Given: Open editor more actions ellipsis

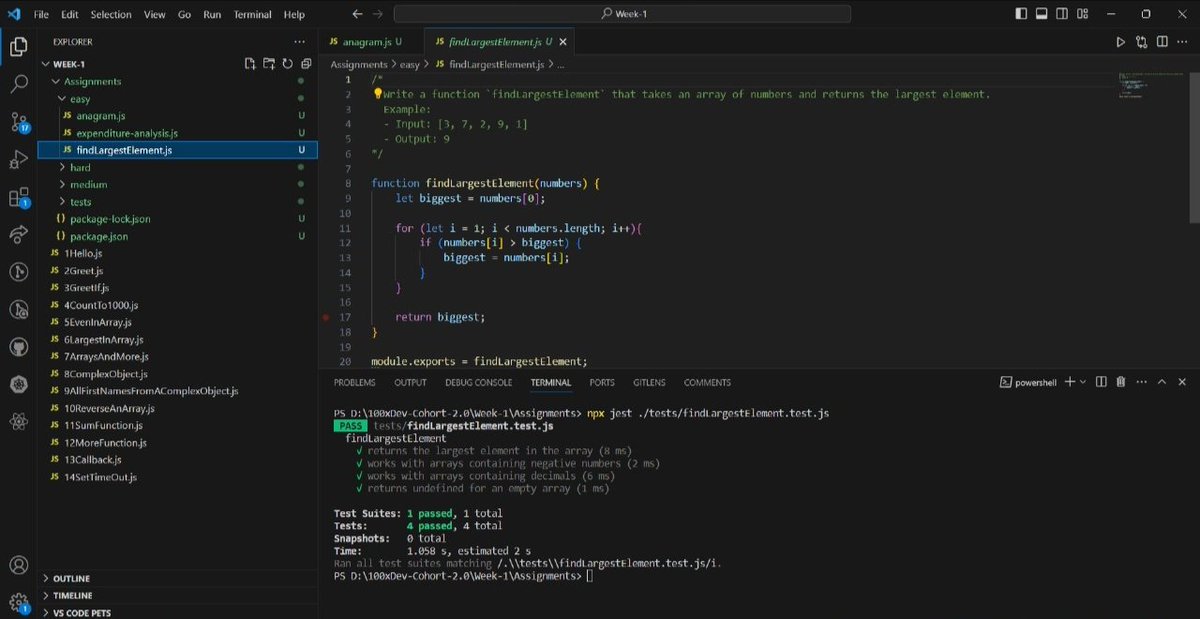Looking at the screenshot, I should [1183, 42].
